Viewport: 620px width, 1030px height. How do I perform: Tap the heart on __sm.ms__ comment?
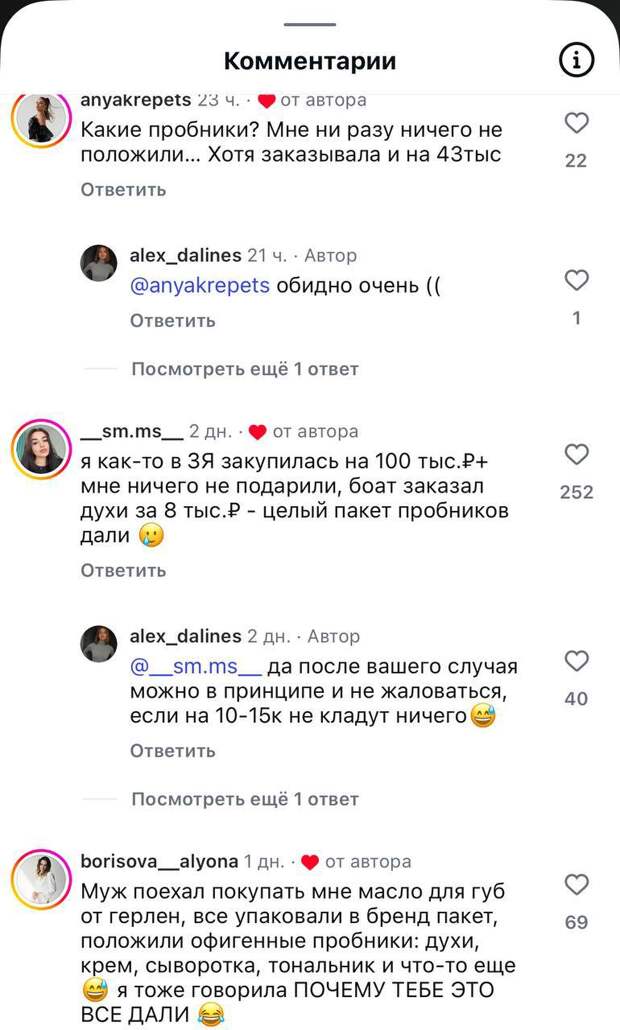click(576, 455)
